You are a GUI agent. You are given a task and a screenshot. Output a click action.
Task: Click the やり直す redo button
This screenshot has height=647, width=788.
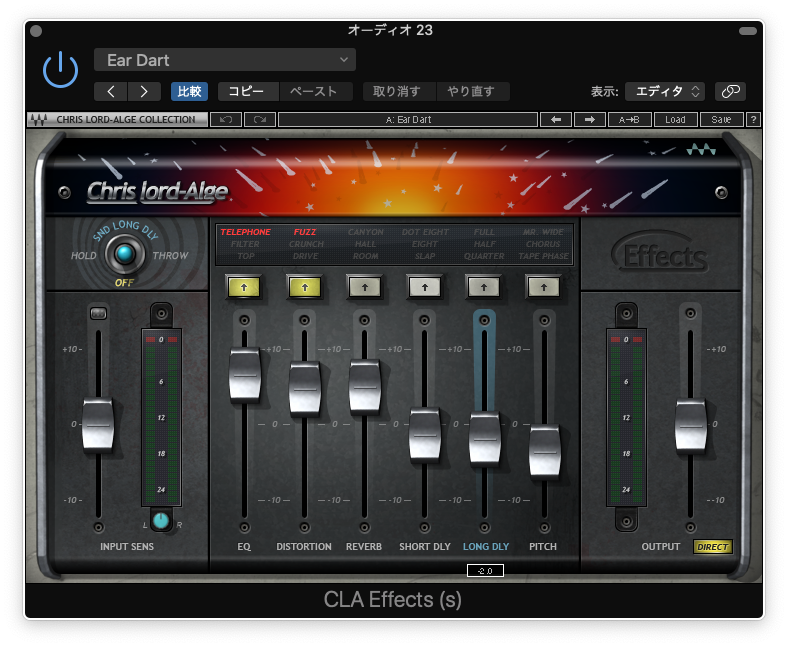[x=473, y=91]
